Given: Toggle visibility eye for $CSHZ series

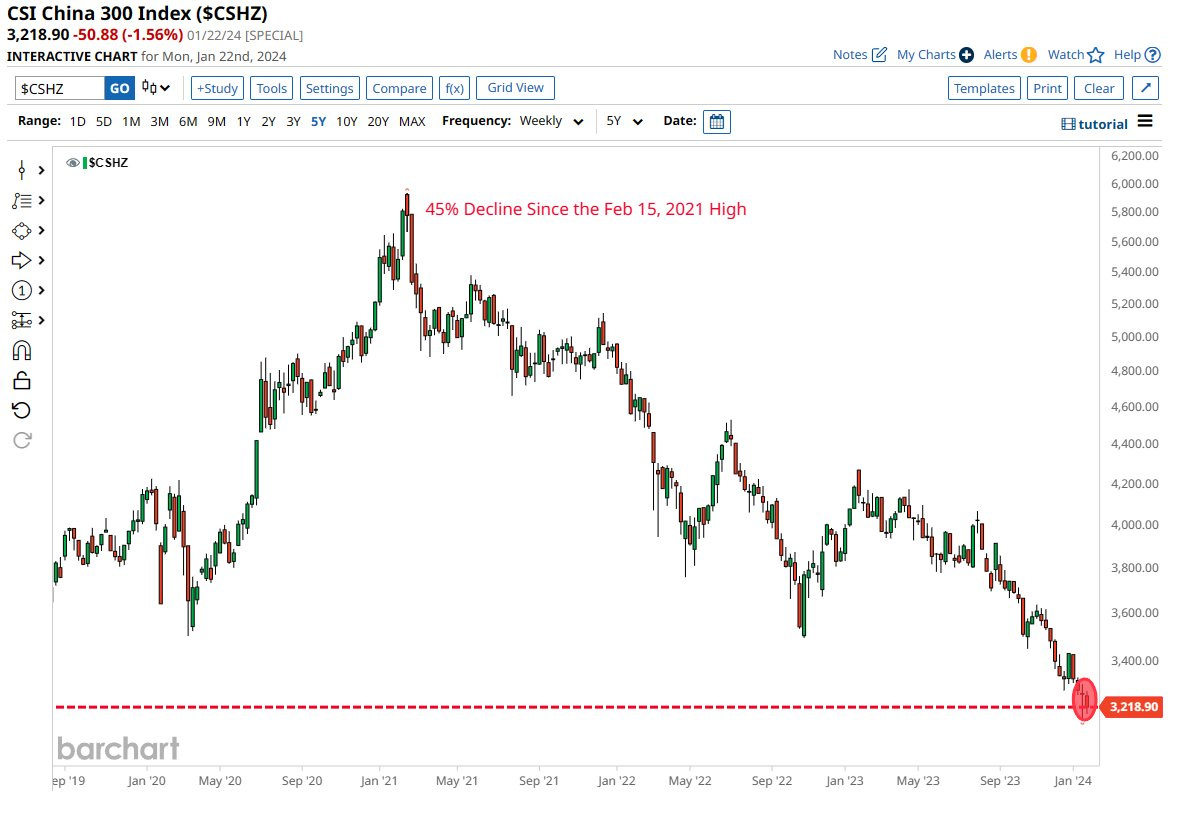Looking at the screenshot, I should (x=73, y=162).
